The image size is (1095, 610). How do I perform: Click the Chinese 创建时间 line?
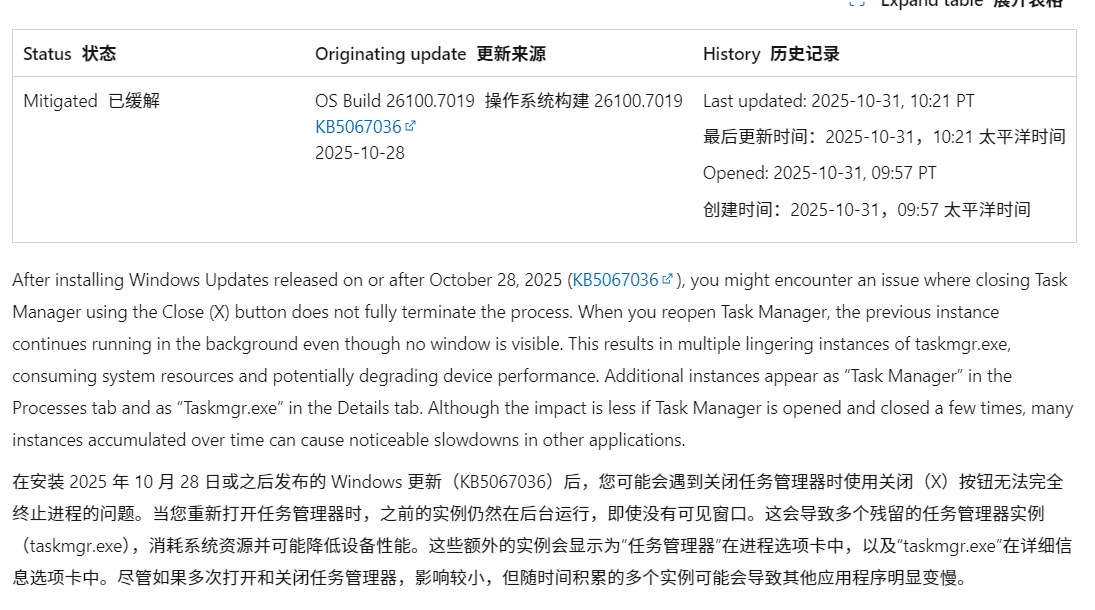[866, 209]
